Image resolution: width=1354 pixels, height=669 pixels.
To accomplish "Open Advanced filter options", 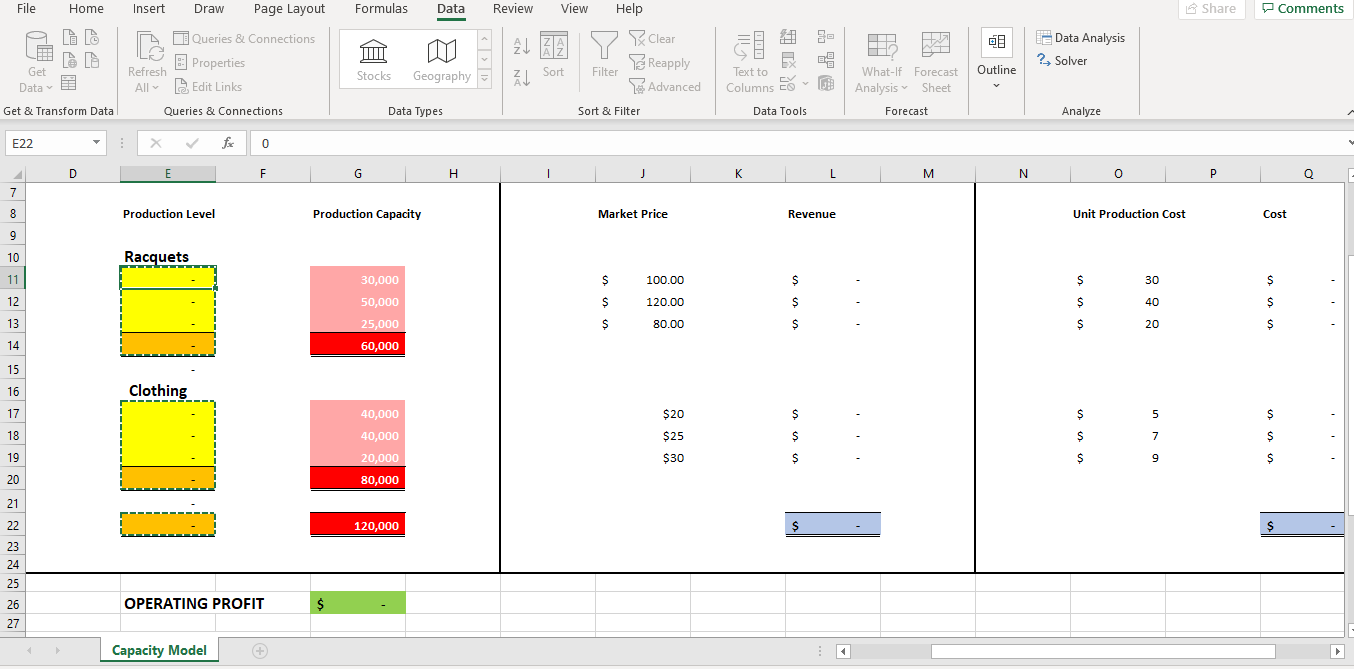I will (x=664, y=87).
